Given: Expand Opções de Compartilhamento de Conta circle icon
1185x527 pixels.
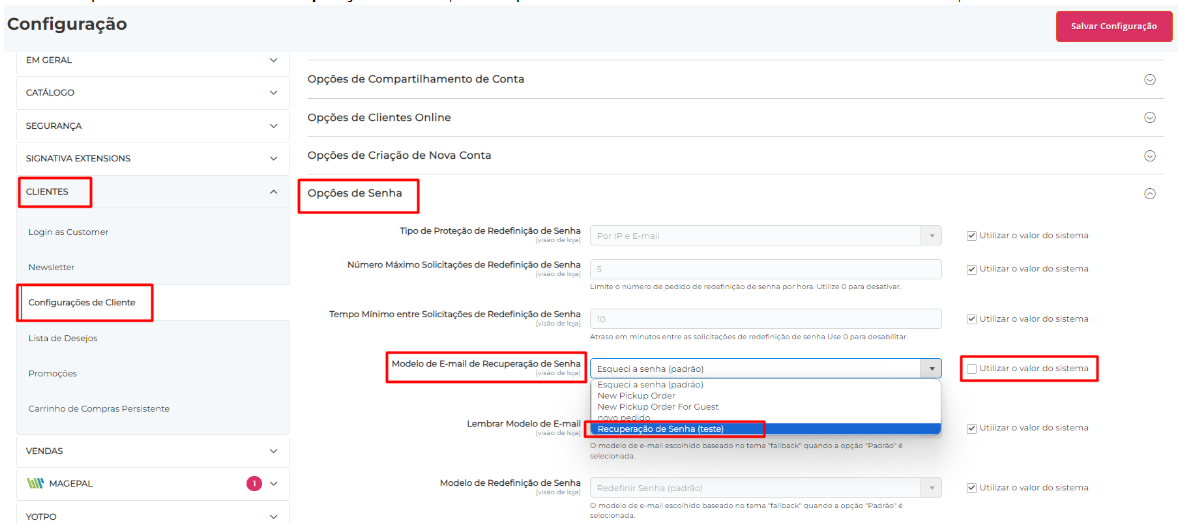Looking at the screenshot, I should (1150, 79).
